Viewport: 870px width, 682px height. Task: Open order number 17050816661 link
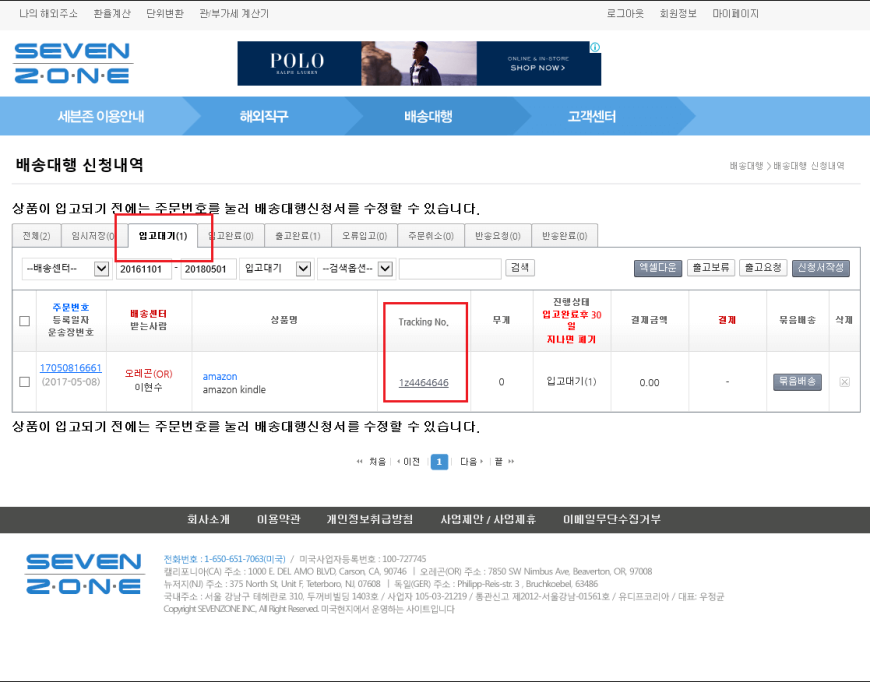(x=70, y=368)
